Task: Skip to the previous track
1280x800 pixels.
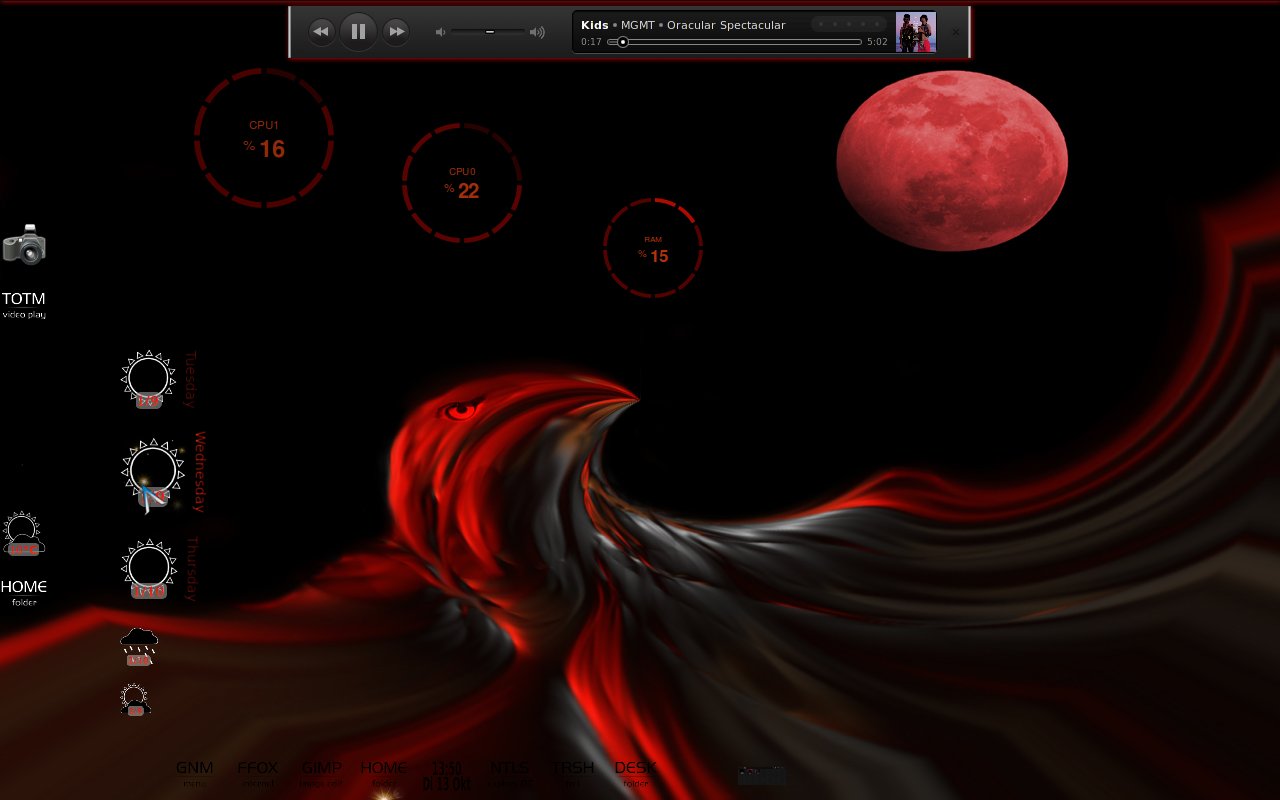Action: click(x=321, y=32)
